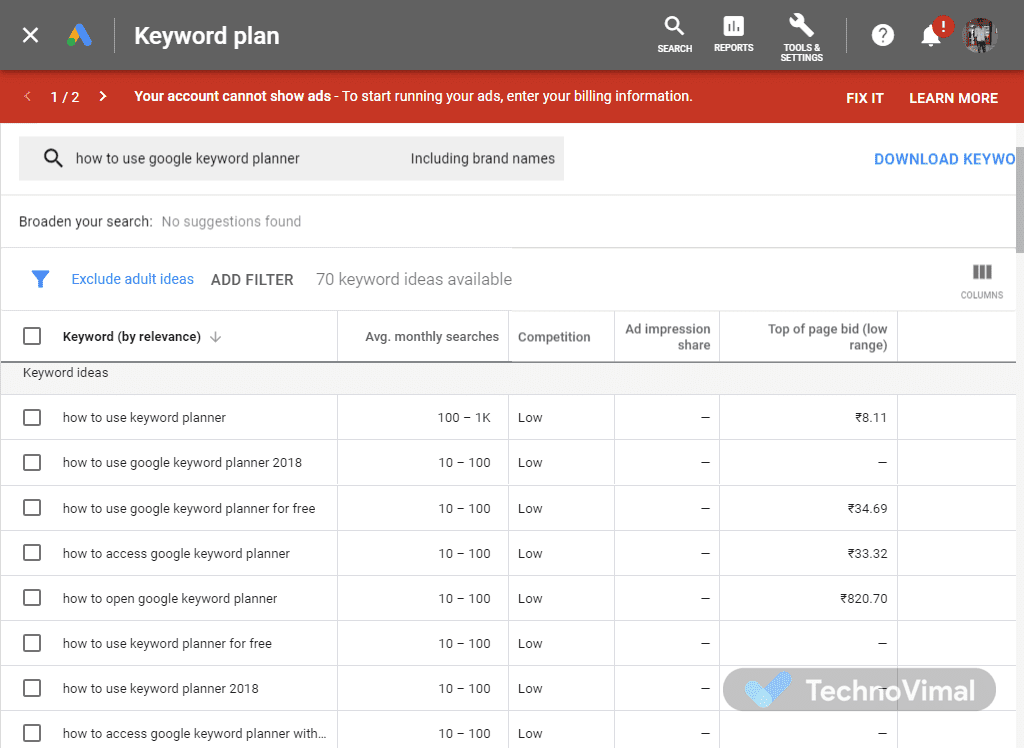Click the magnifier icon in keyword search box
The width and height of the screenshot is (1024, 748).
pyautogui.click(x=53, y=158)
